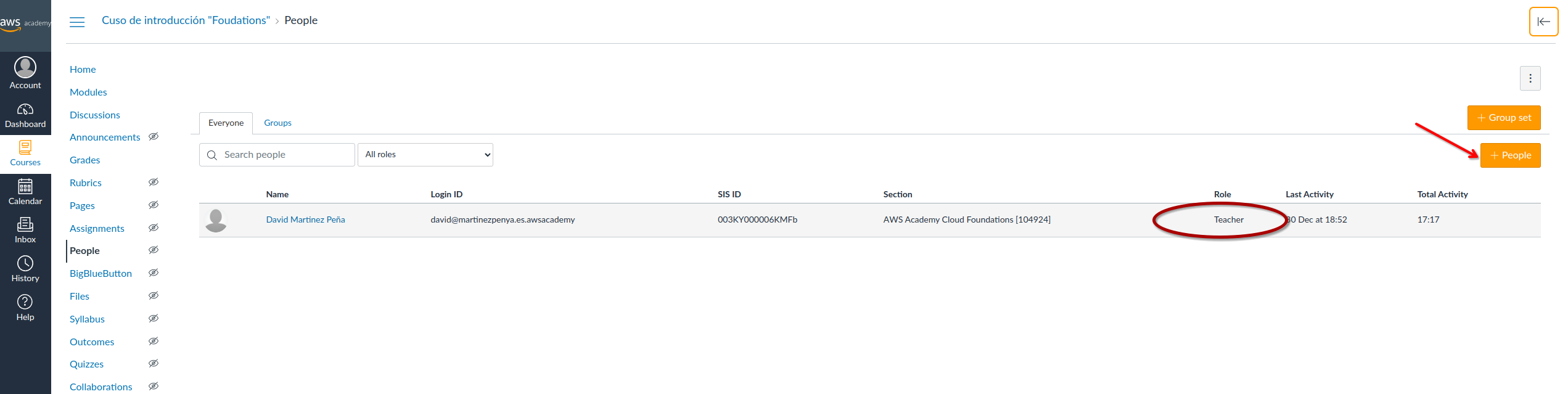Click the hidden-eye icon next to Files

click(x=154, y=296)
